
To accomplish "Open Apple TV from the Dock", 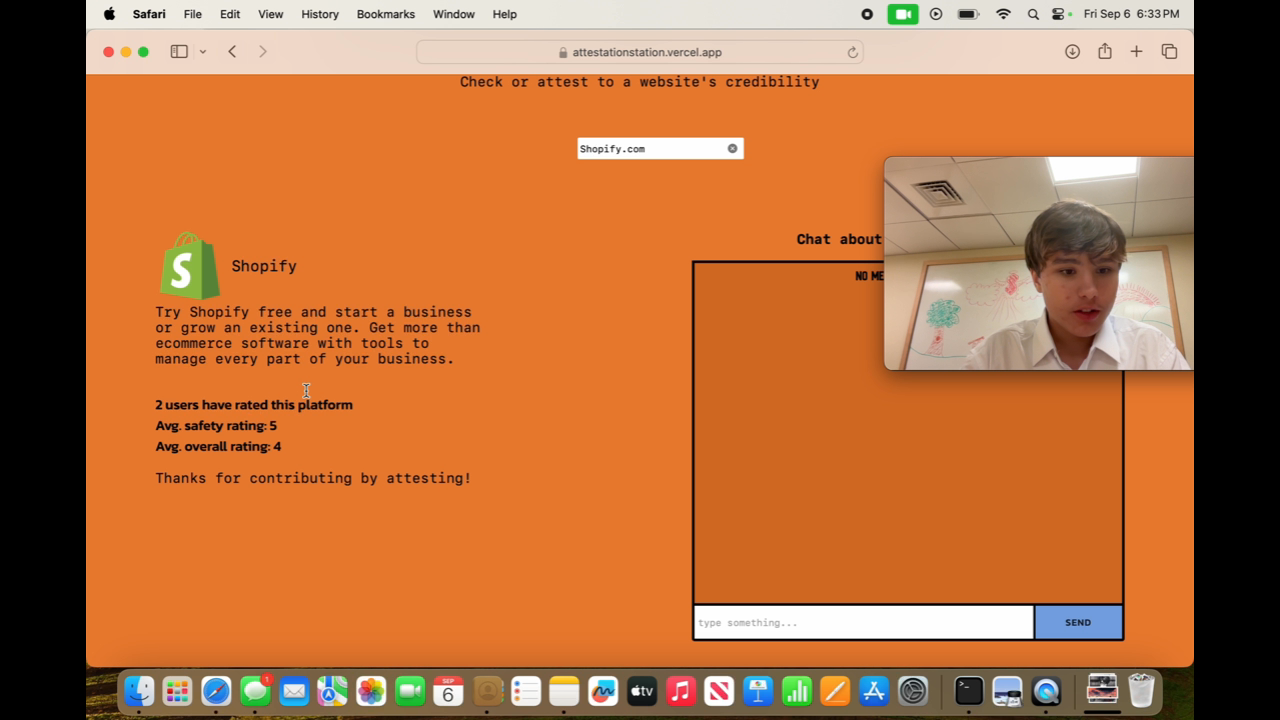I will [642, 691].
